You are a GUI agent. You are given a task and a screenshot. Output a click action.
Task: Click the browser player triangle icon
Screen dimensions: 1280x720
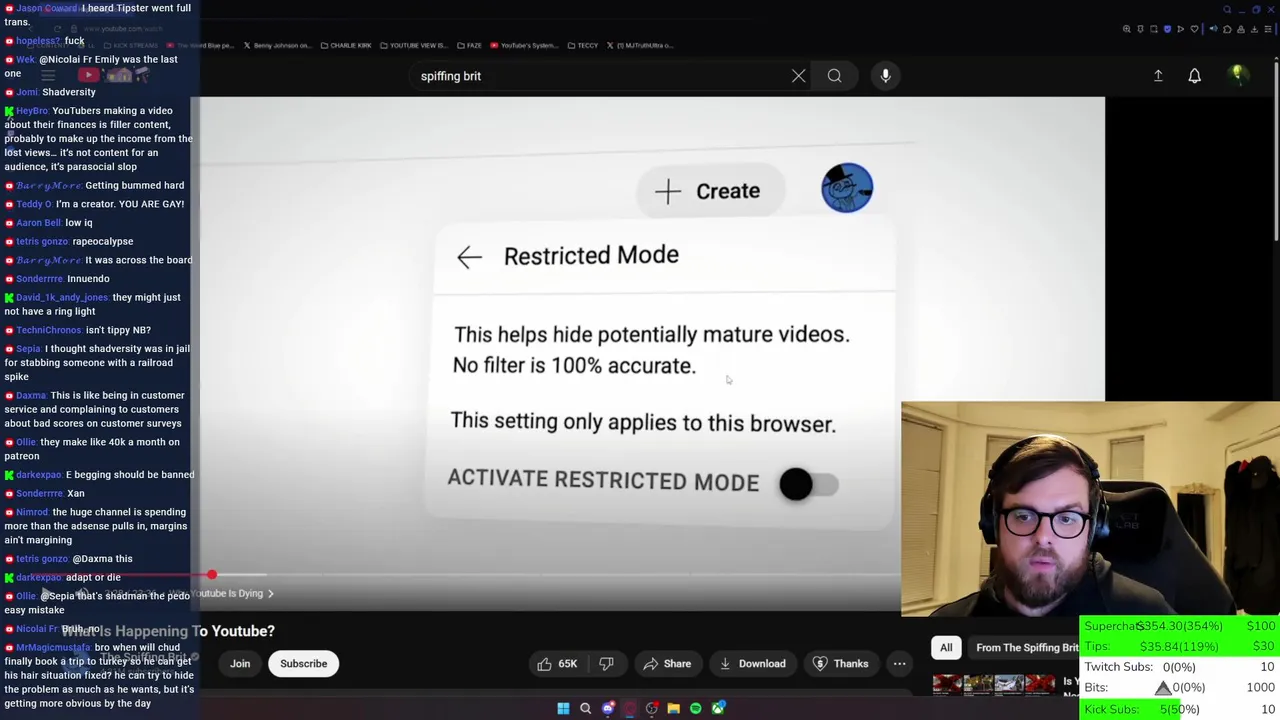[x=1180, y=29]
